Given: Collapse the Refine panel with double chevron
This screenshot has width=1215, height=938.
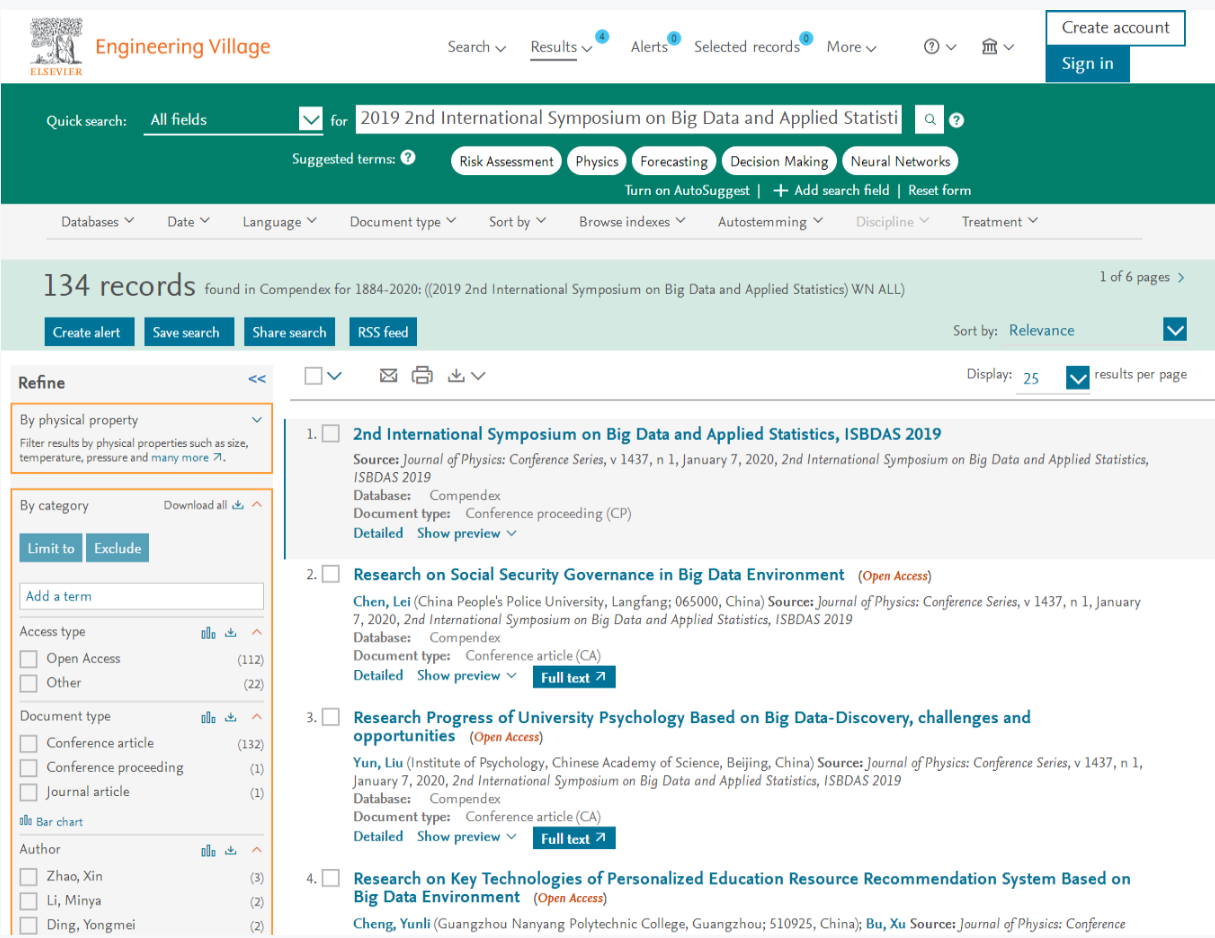Looking at the screenshot, I should [x=257, y=379].
